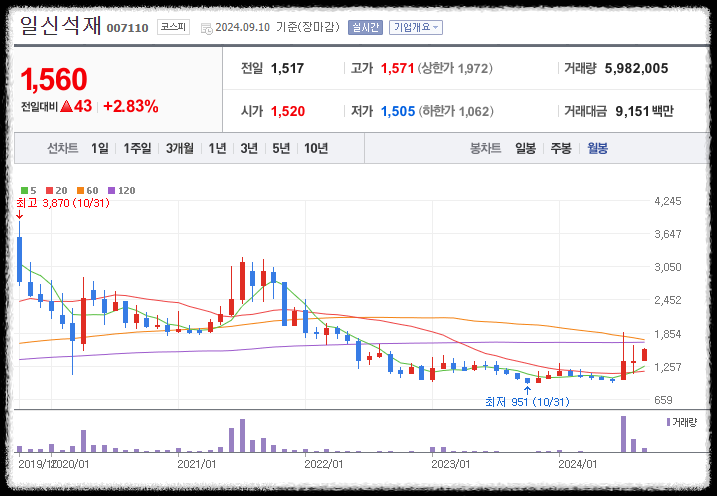
Task: Click the 2024/01 x-axis label
Action: tap(578, 464)
